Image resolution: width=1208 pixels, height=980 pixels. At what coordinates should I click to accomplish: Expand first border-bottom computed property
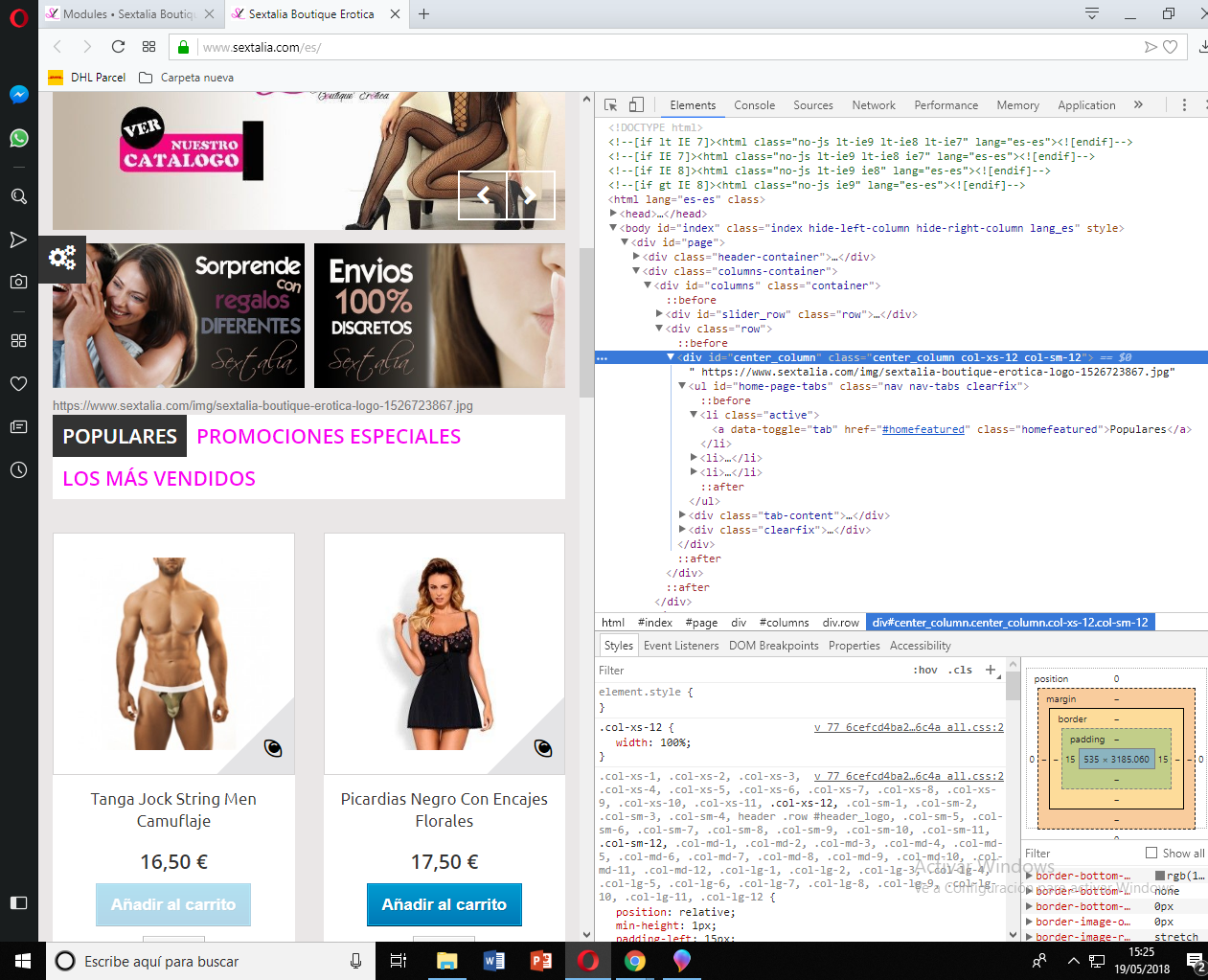pyautogui.click(x=1029, y=876)
